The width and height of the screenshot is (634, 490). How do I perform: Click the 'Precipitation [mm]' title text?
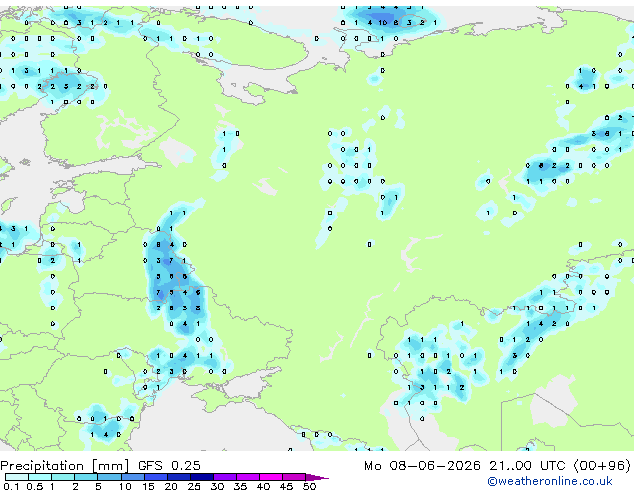point(65,466)
